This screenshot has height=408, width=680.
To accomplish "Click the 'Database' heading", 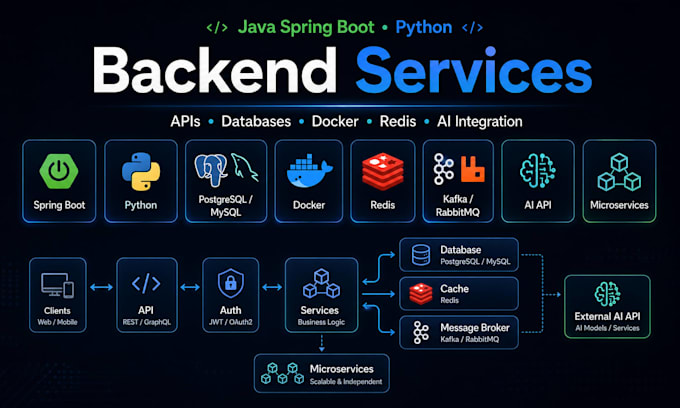I will tap(461, 250).
